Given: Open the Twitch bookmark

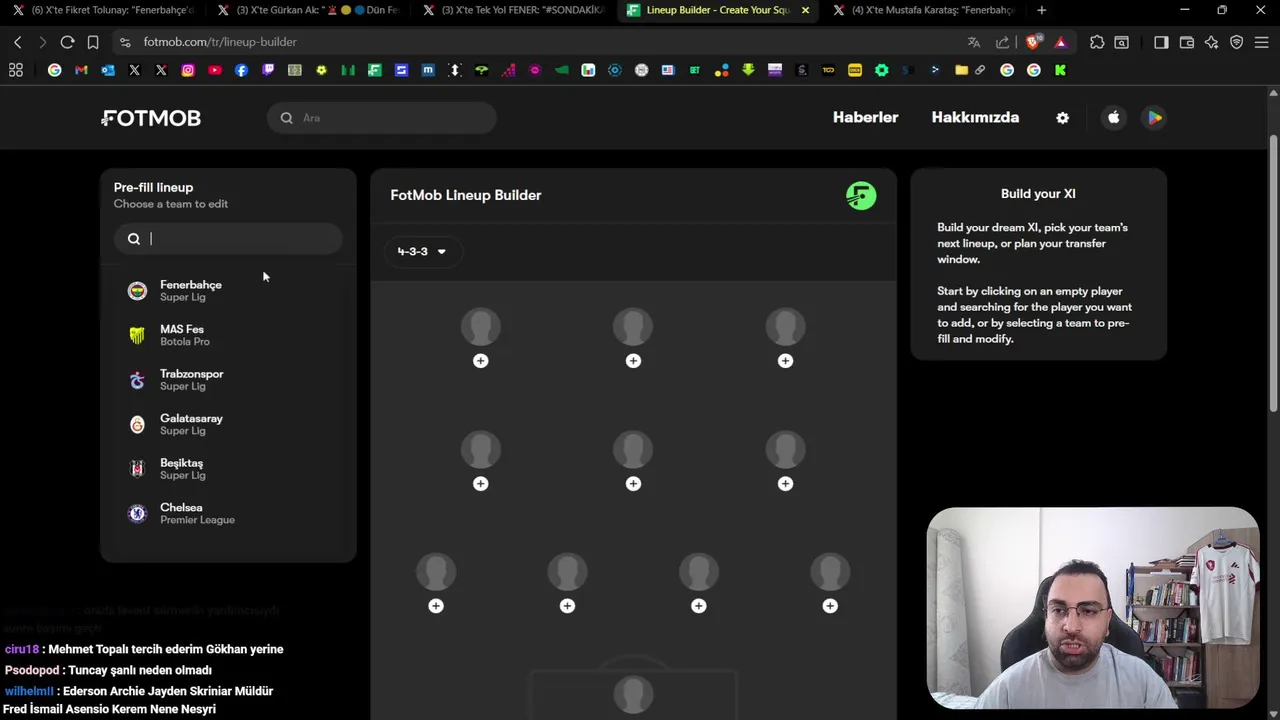Looking at the screenshot, I should (x=268, y=70).
